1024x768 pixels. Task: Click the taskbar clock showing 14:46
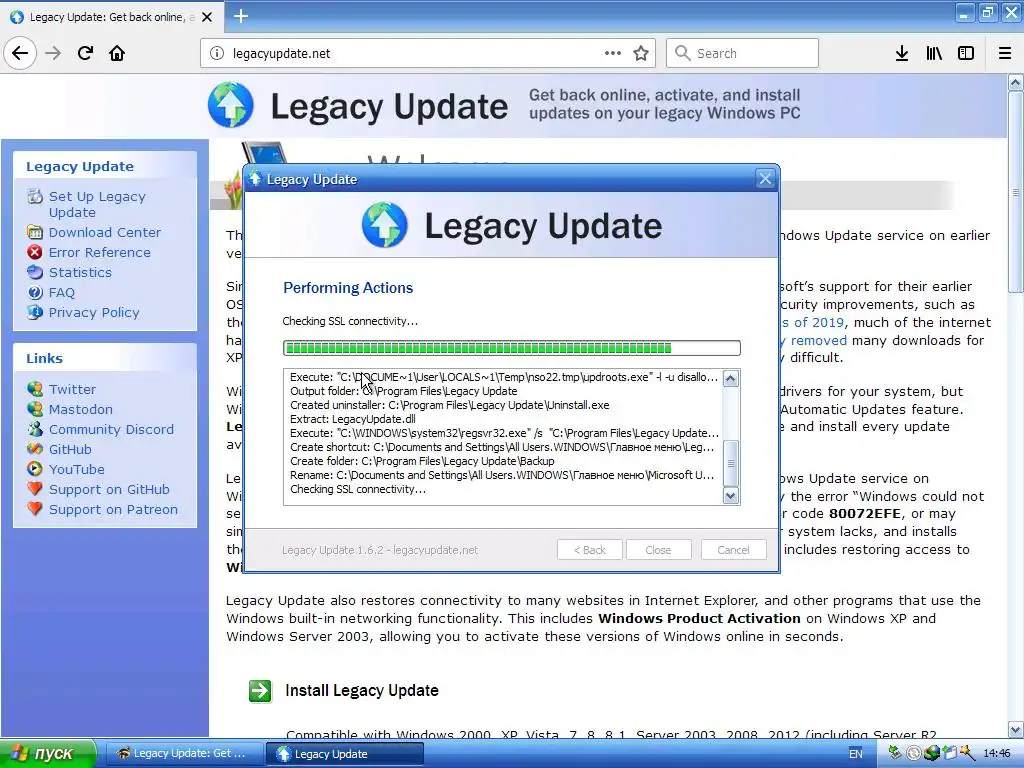(997, 754)
